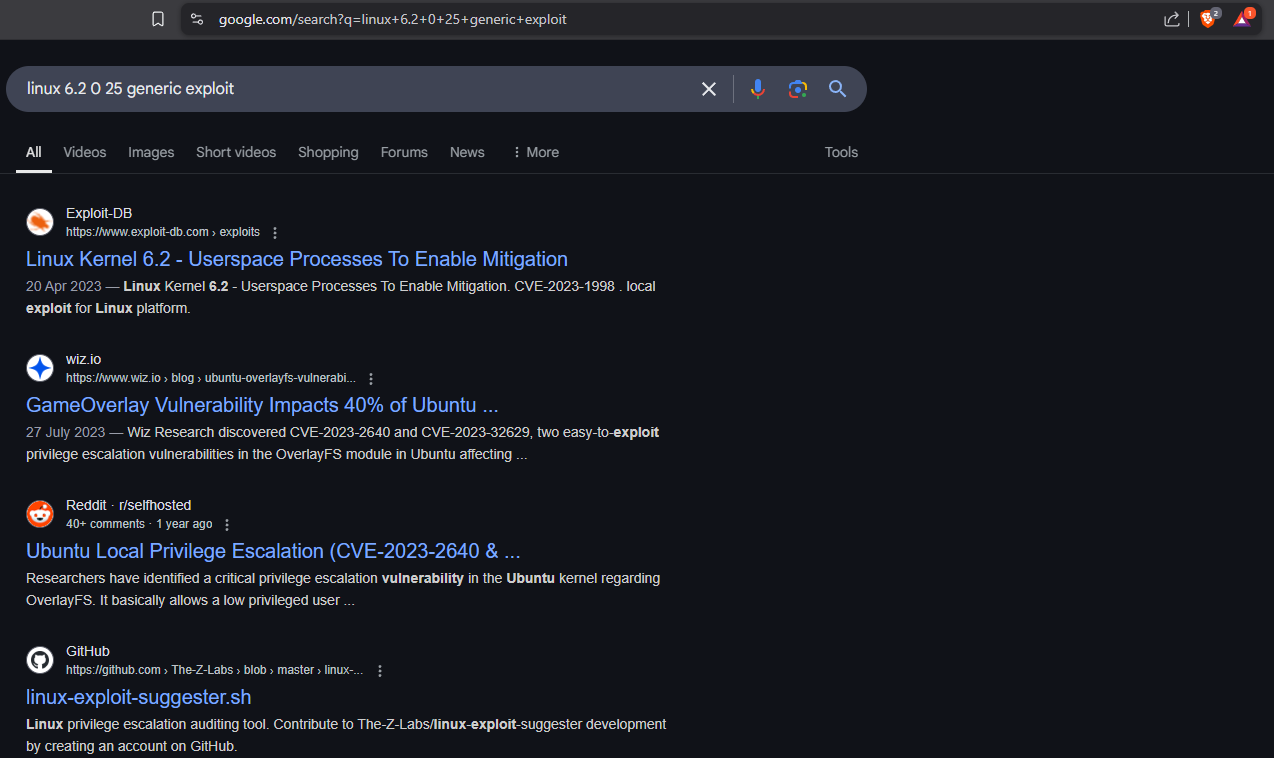This screenshot has width=1274, height=758.
Task: Click the Brave Rewards triangle icon
Action: click(1242, 19)
